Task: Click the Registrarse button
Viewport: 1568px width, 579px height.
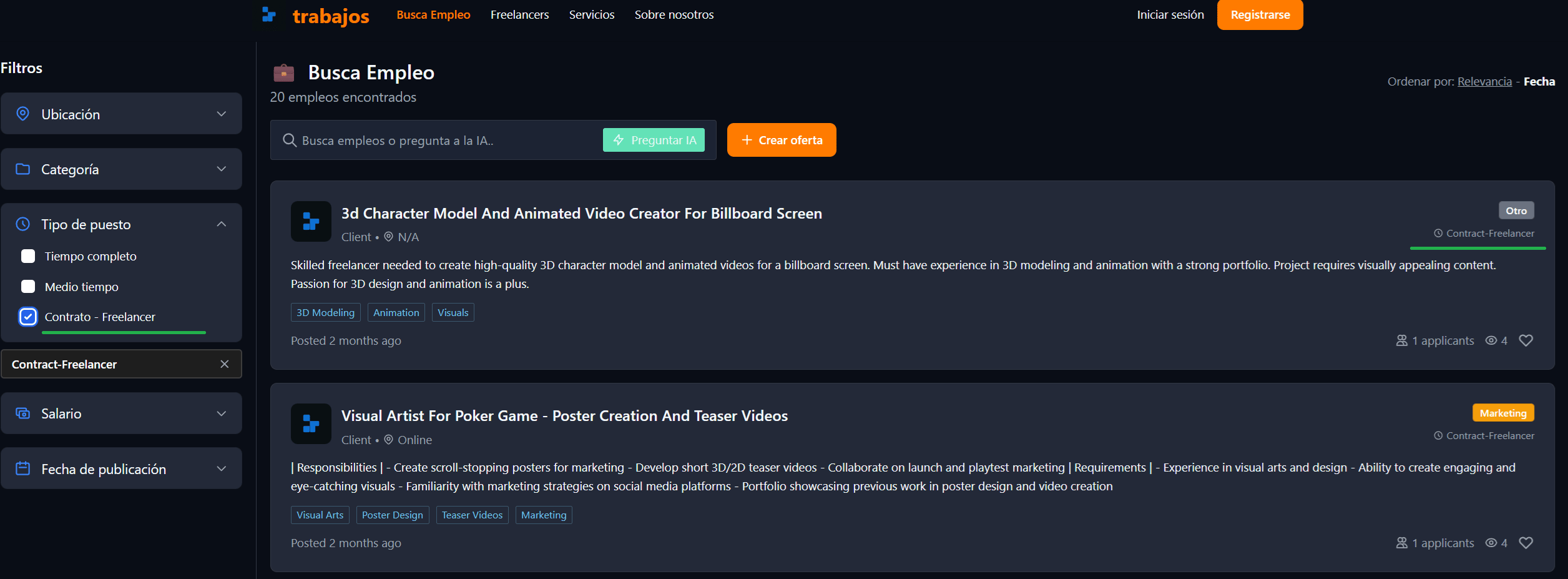Action: 1260,14
